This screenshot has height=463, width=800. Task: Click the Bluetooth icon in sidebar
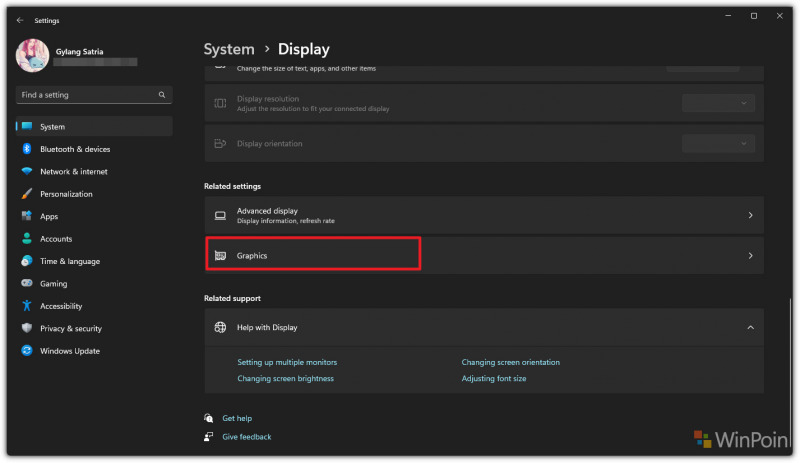click(x=27, y=149)
